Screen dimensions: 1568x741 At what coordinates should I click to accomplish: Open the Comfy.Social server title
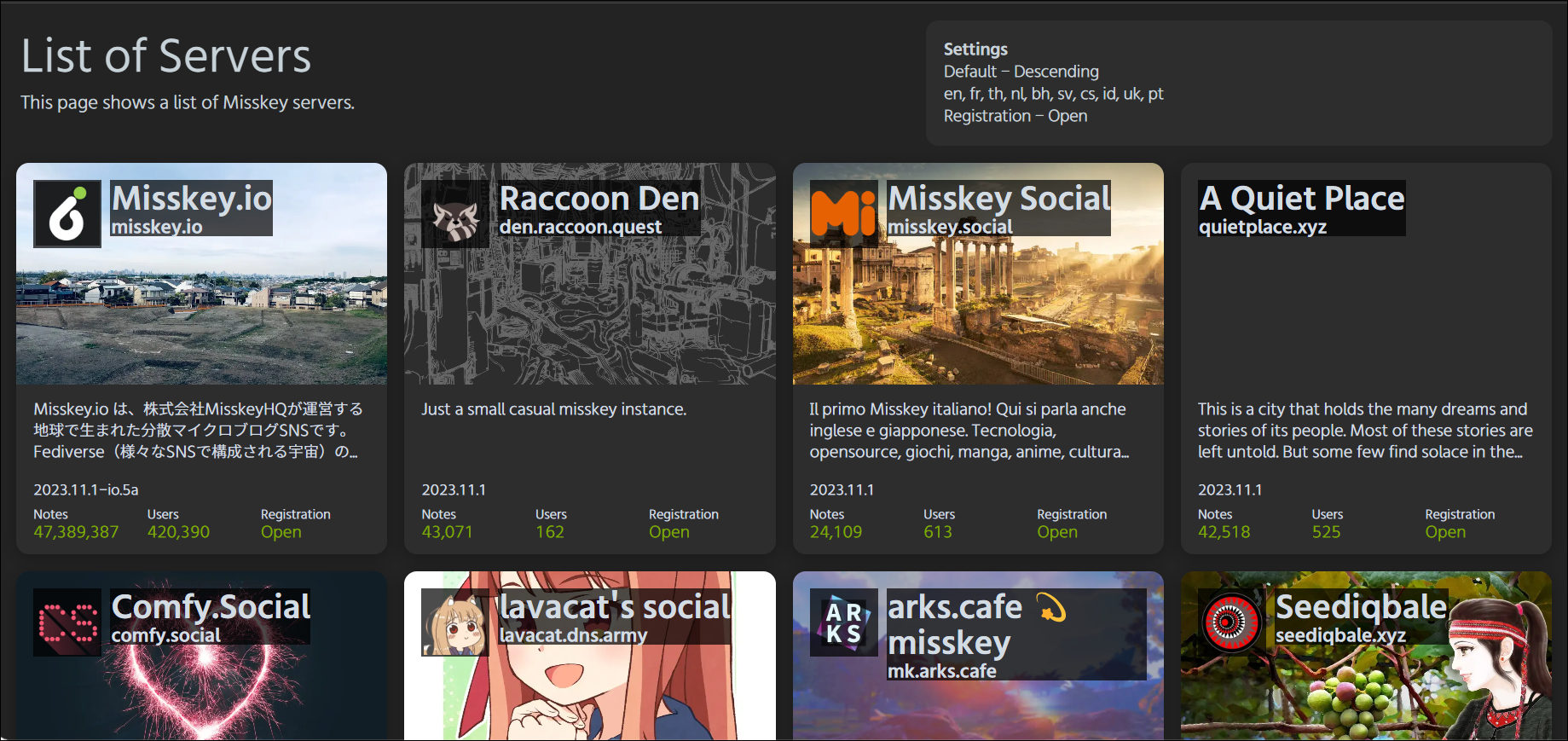pyautogui.click(x=211, y=606)
